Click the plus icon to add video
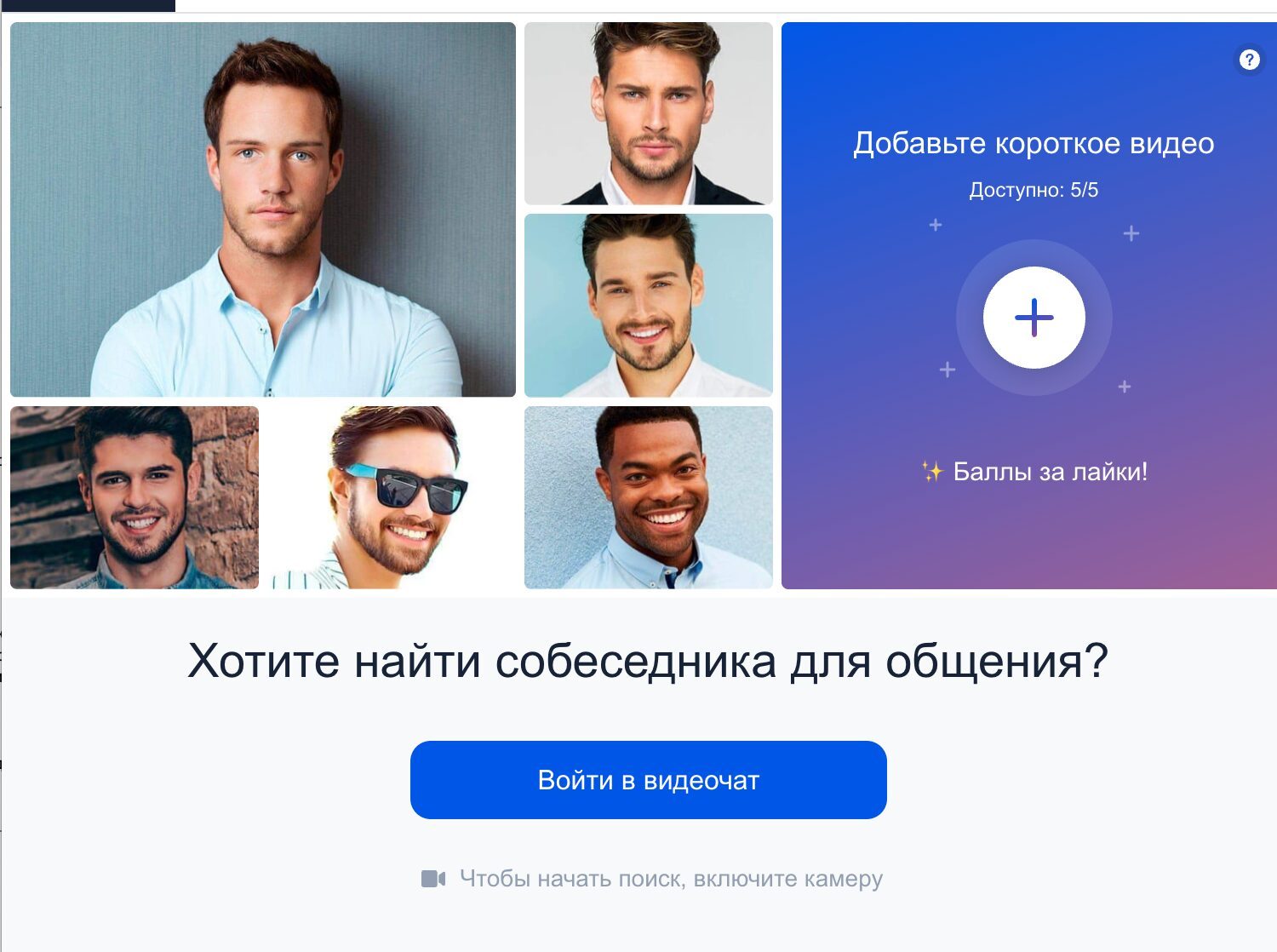The width and height of the screenshot is (1277, 952). (x=1034, y=318)
